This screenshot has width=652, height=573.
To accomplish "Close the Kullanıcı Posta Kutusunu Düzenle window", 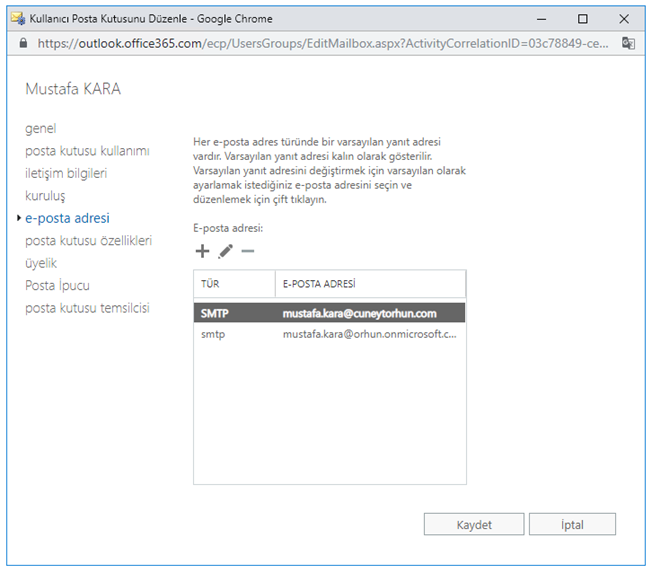I will [624, 19].
